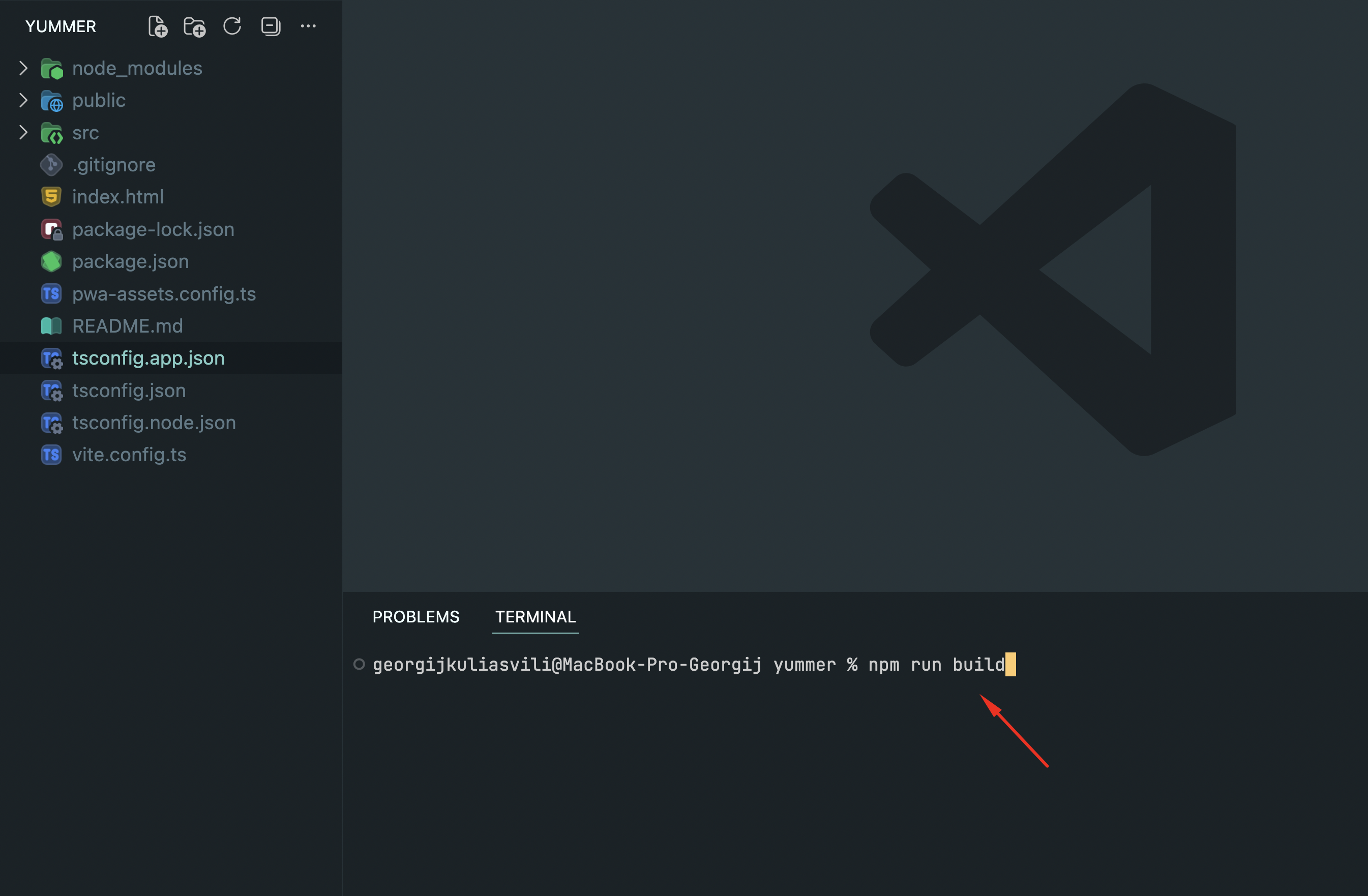
Task: Refresh the Explorer file tree
Action: tap(232, 26)
